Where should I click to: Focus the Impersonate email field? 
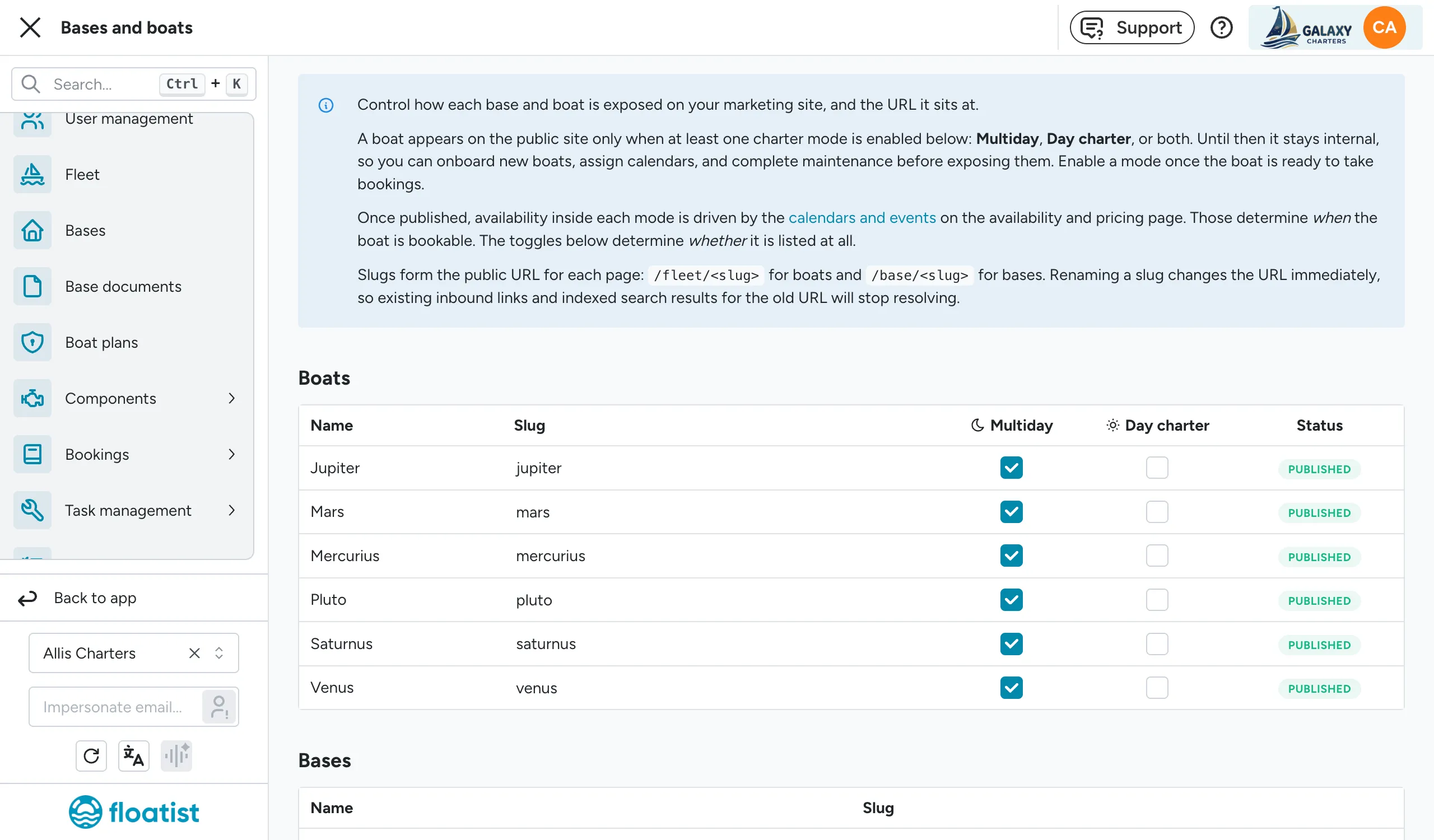115,707
